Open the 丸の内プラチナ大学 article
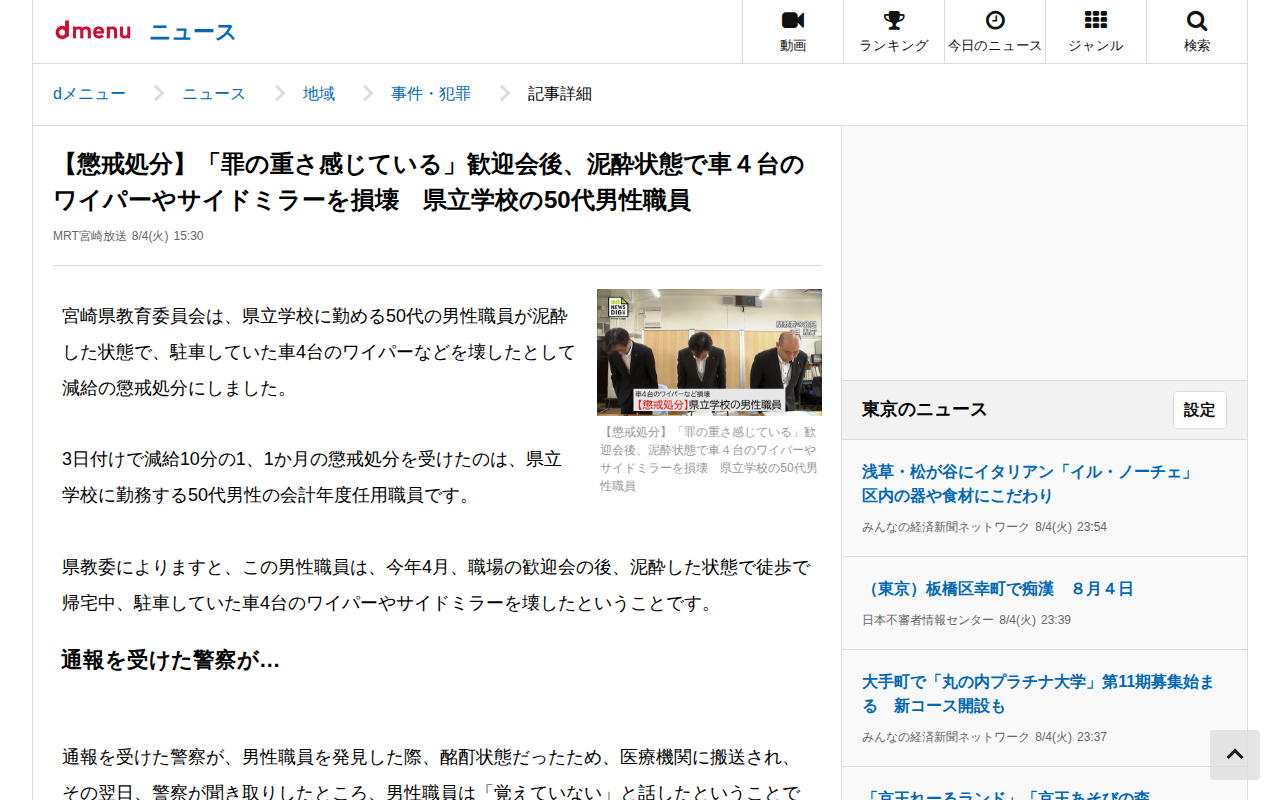The width and height of the screenshot is (1280, 800). 1038,694
